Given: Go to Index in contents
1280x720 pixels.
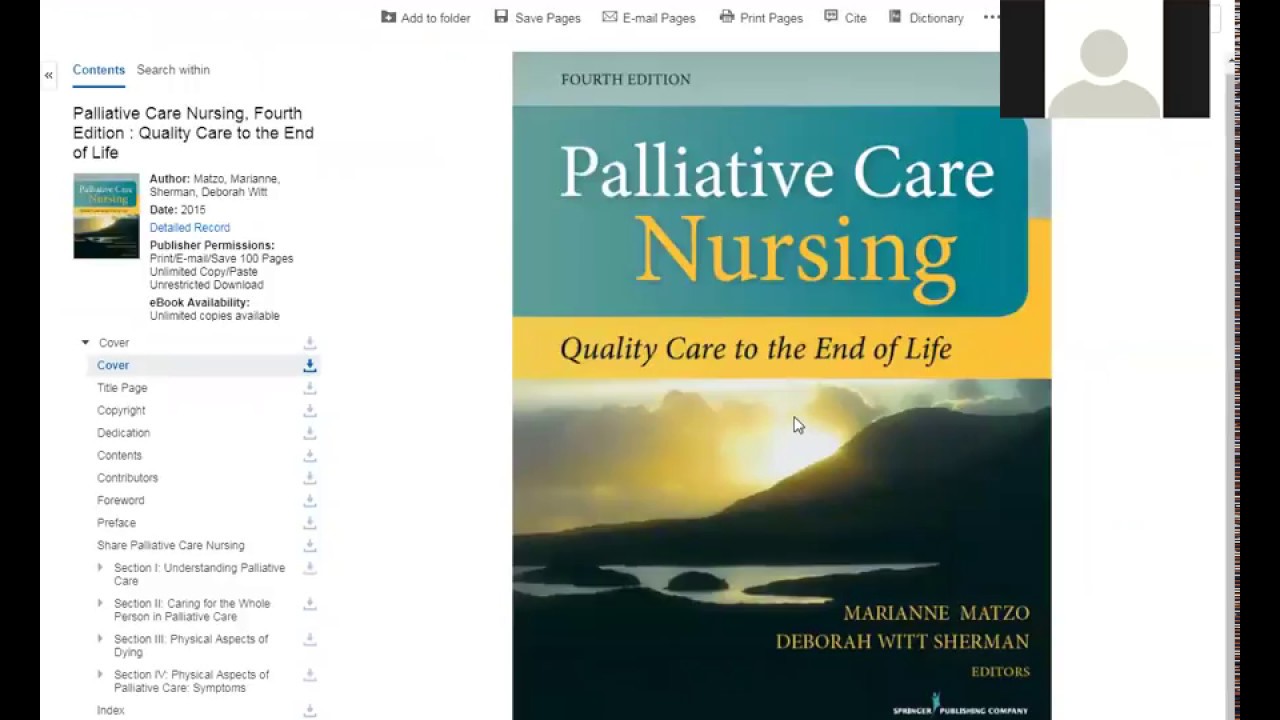Looking at the screenshot, I should coord(111,711).
